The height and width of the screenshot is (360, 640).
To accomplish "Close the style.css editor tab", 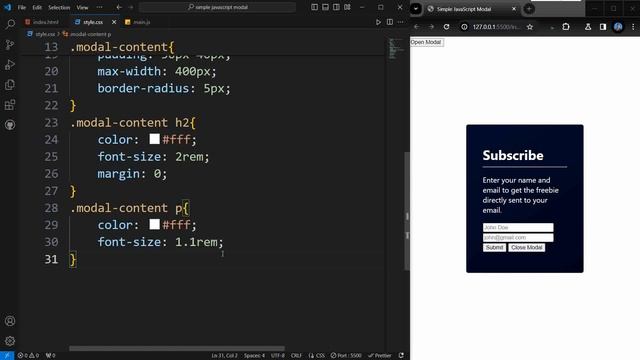I will tap(114, 22).
